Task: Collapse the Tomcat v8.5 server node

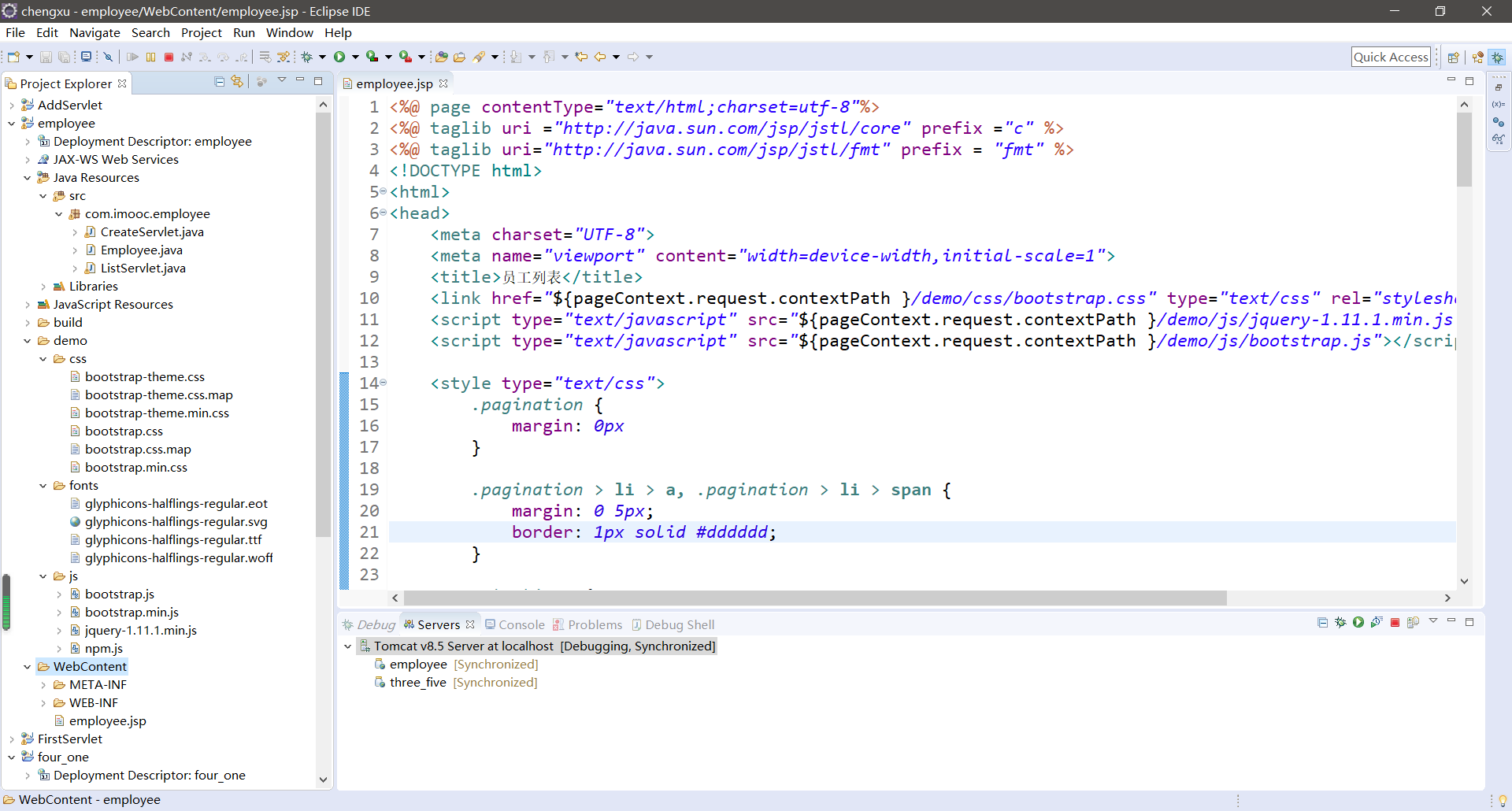Action: (x=347, y=646)
